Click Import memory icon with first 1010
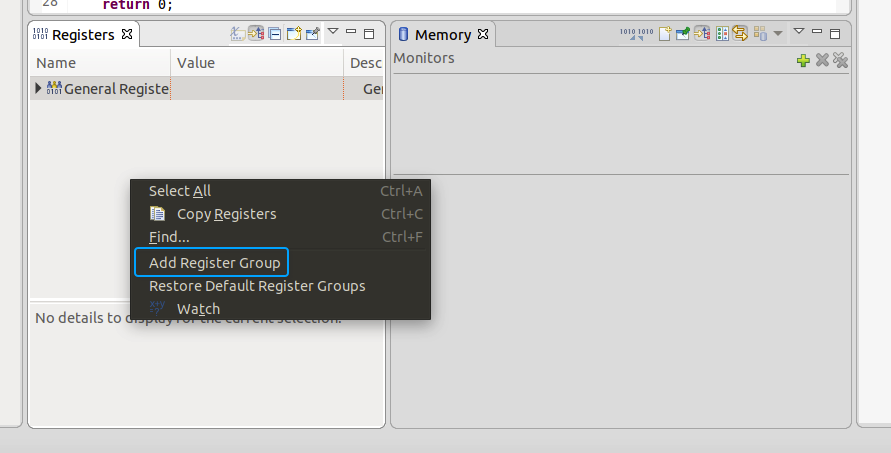 [628, 34]
